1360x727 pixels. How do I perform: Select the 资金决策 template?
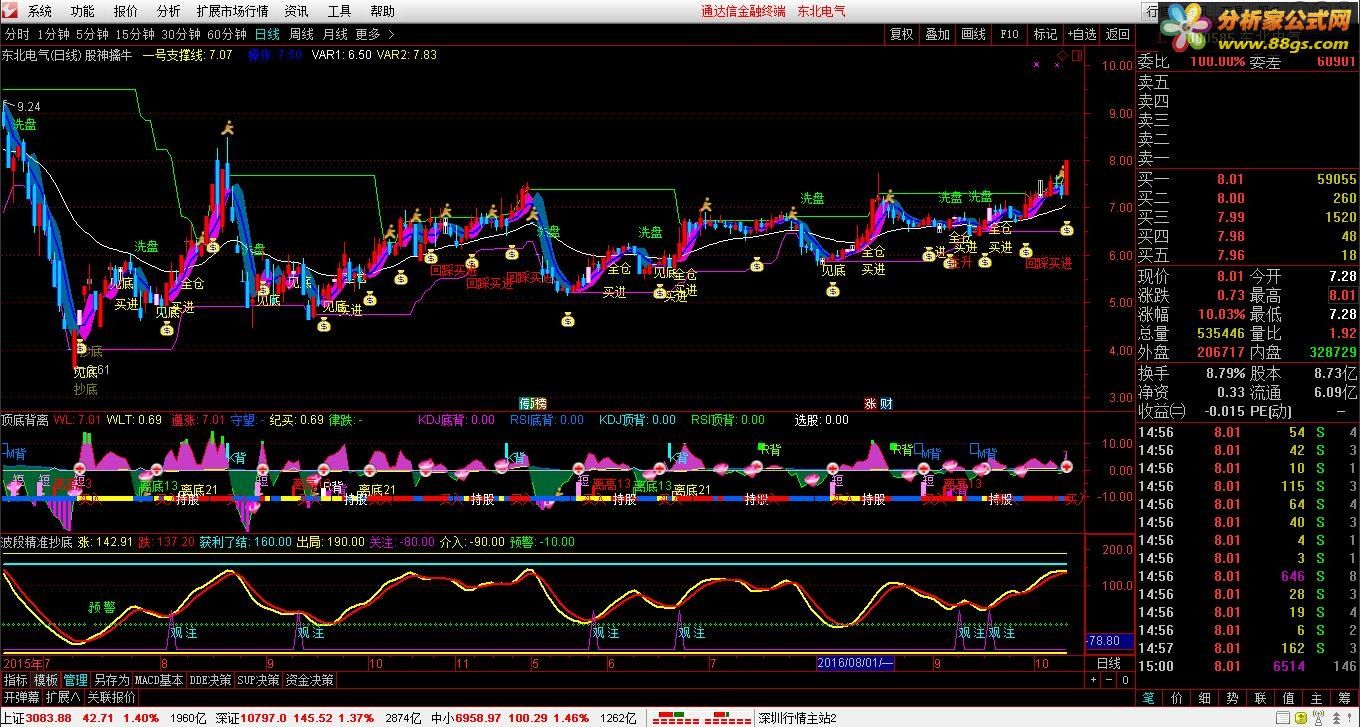[309, 680]
